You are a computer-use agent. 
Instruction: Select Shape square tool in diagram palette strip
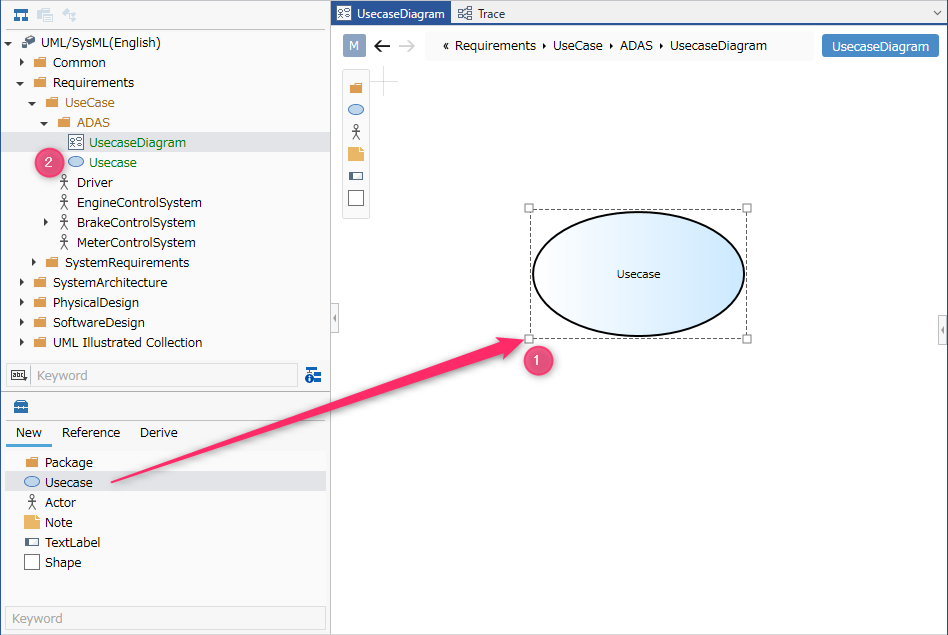pyautogui.click(x=356, y=198)
